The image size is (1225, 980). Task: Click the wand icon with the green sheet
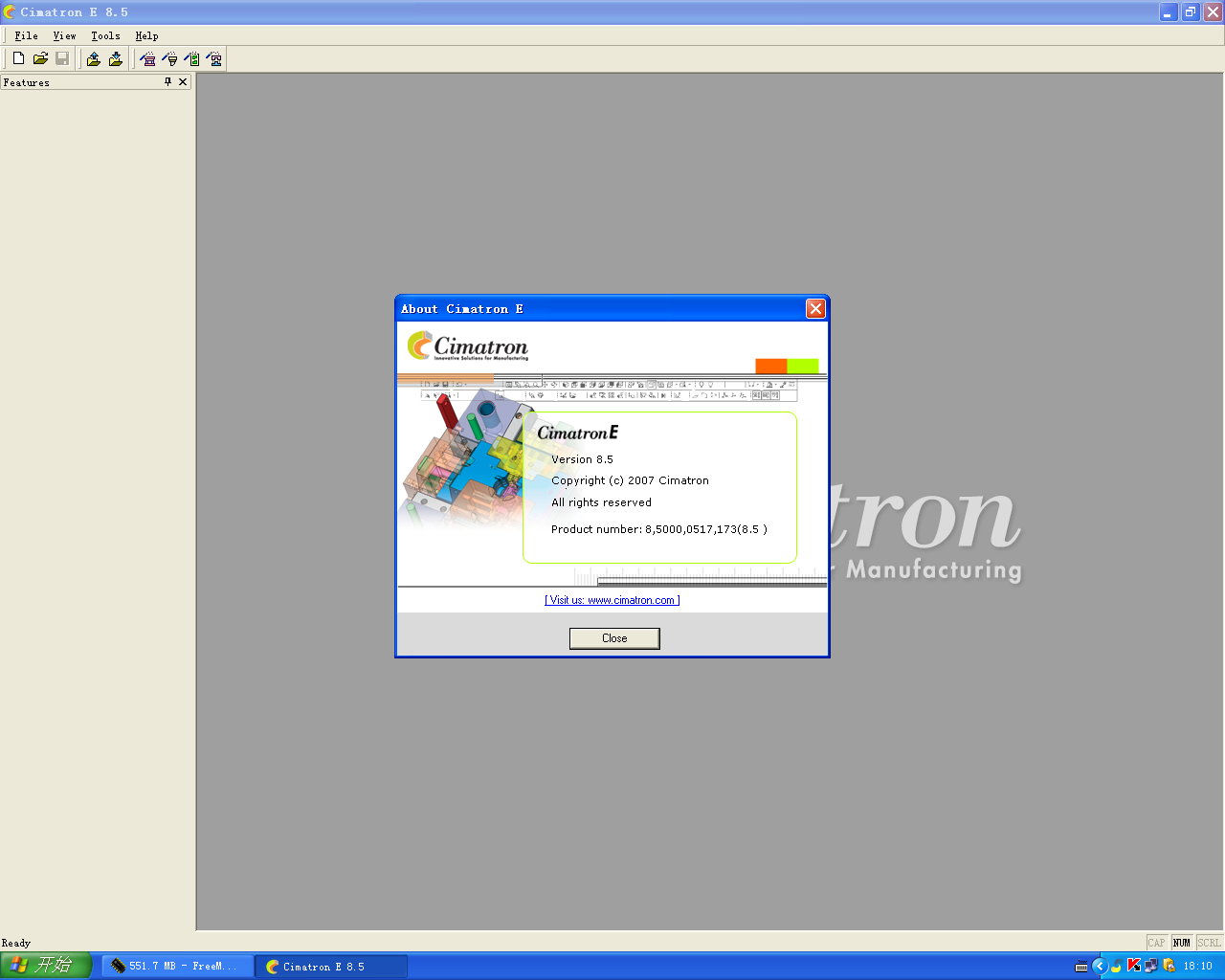(x=191, y=59)
